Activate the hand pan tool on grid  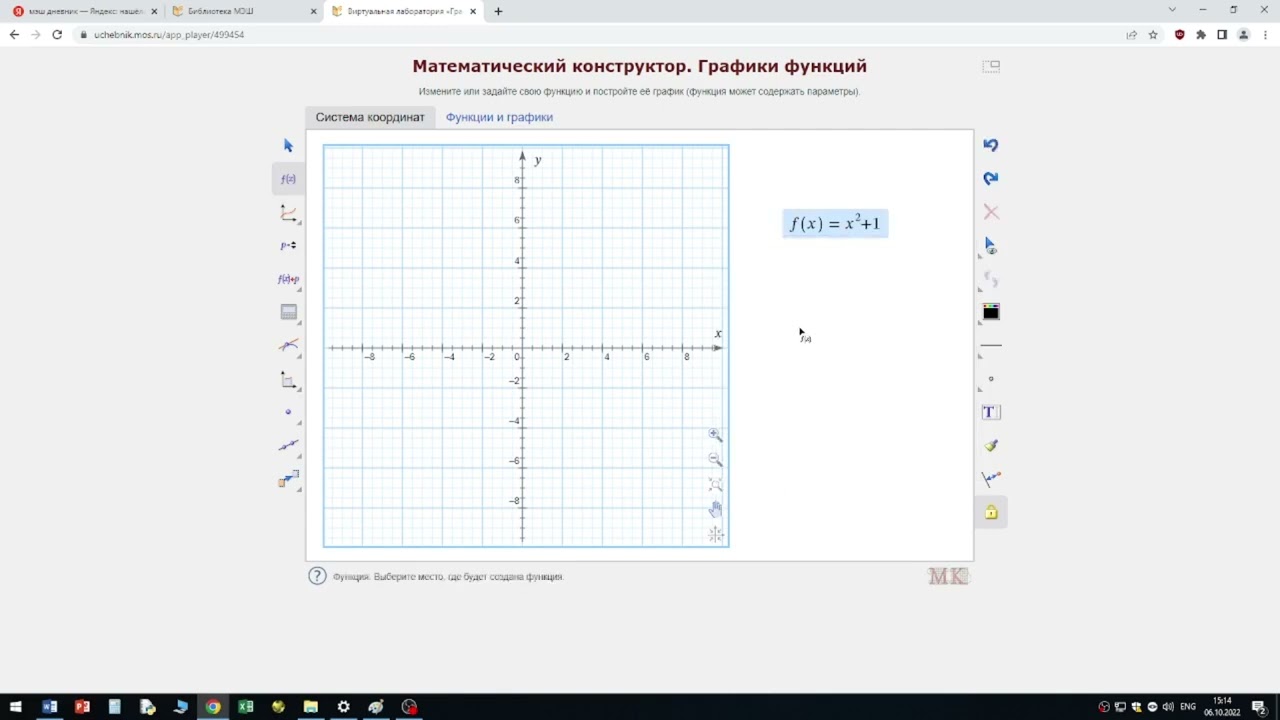coord(715,510)
